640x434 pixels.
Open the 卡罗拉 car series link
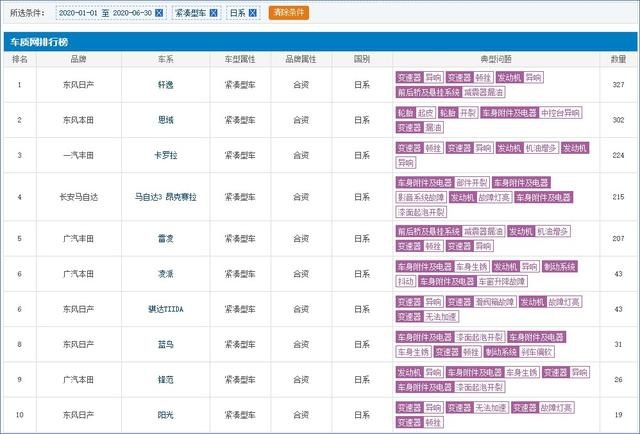point(166,156)
